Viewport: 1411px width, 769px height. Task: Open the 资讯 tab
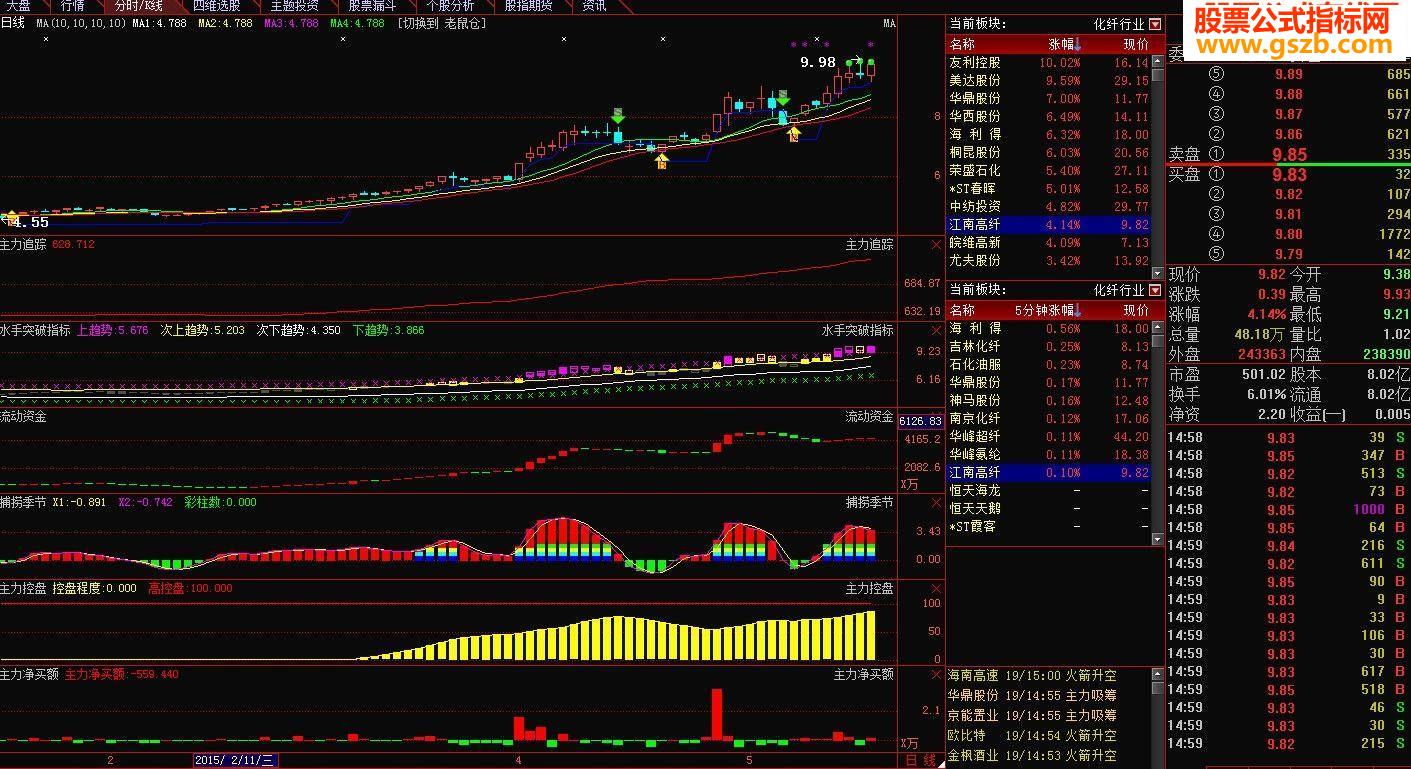pos(594,6)
